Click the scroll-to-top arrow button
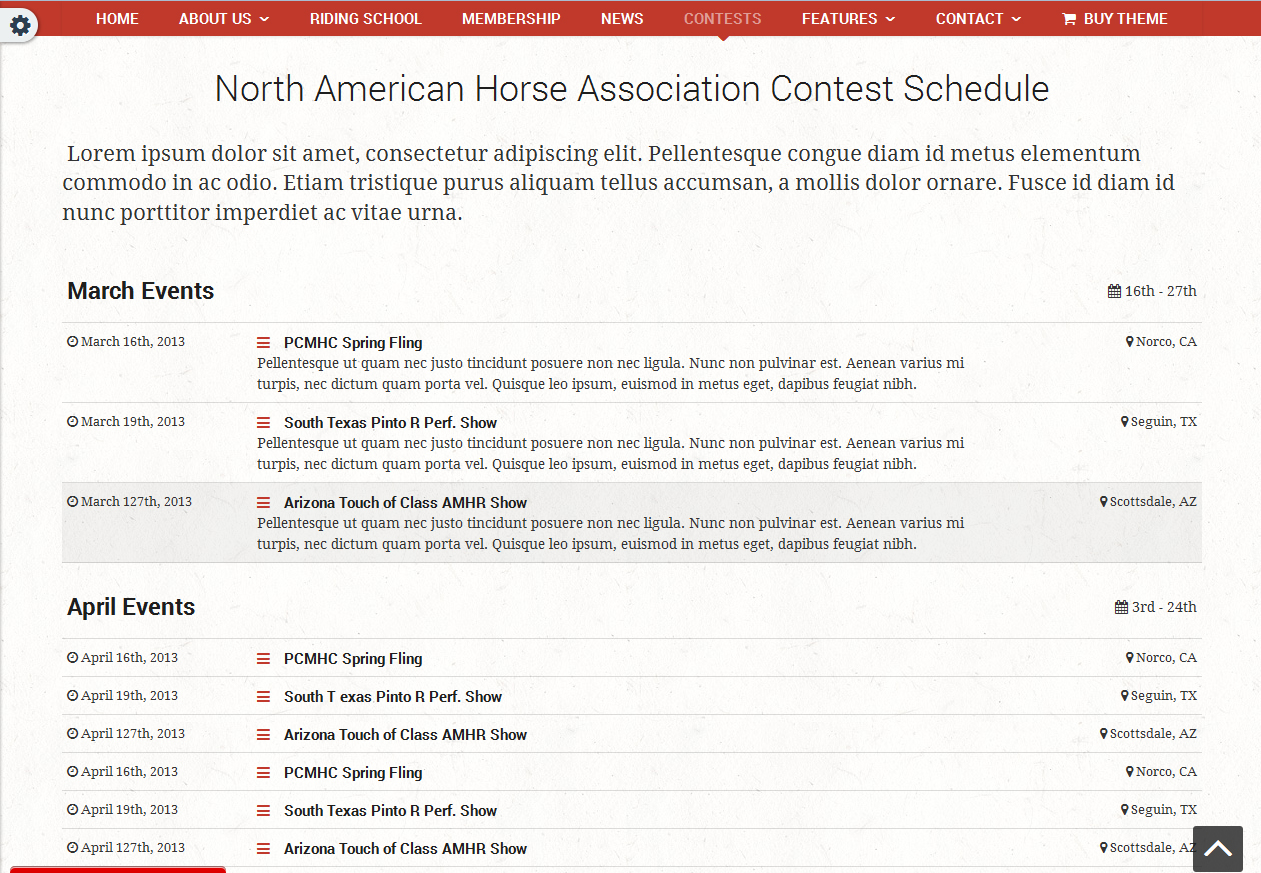The width and height of the screenshot is (1261, 873). (1217, 847)
